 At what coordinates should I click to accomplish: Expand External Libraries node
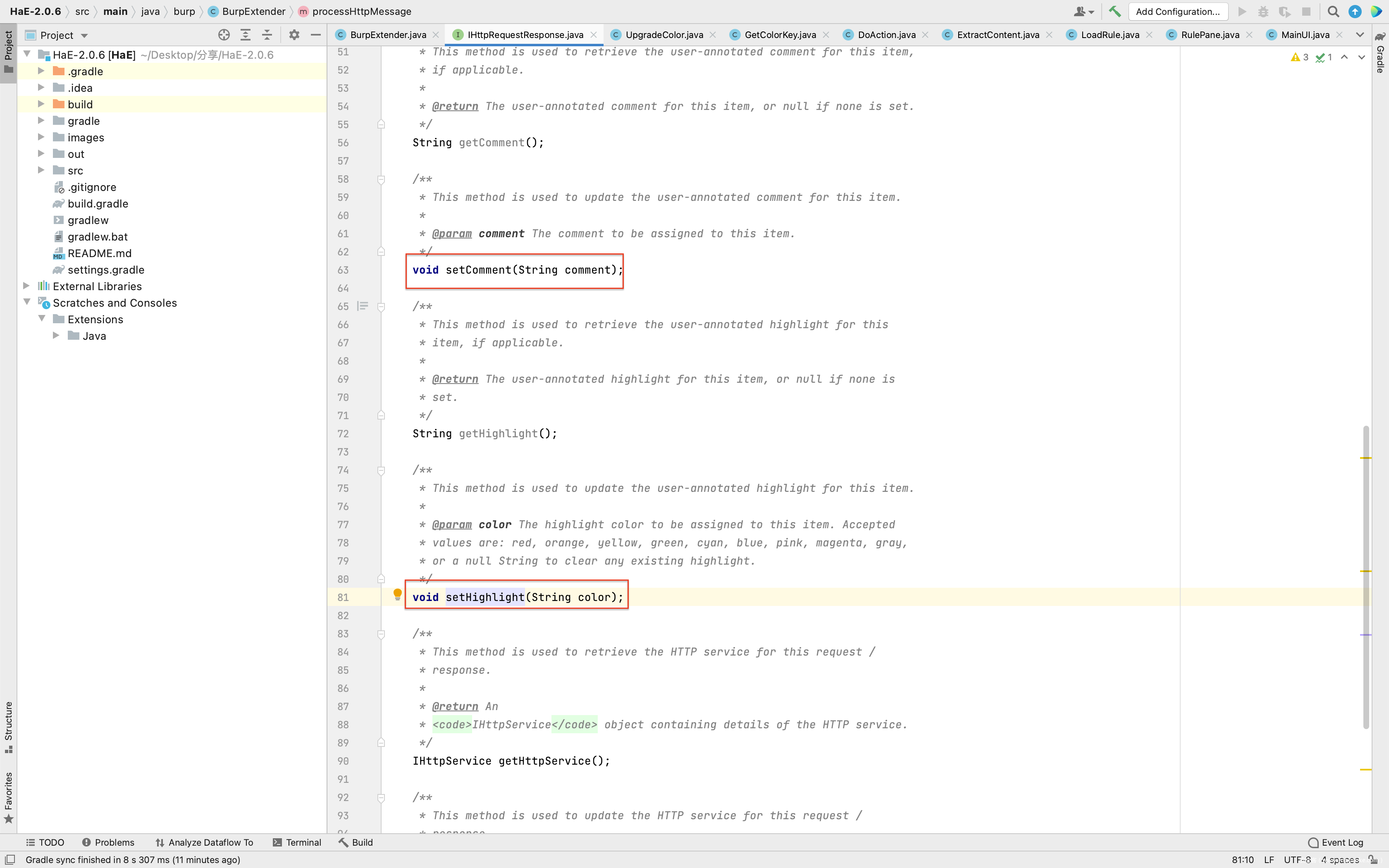(26, 286)
